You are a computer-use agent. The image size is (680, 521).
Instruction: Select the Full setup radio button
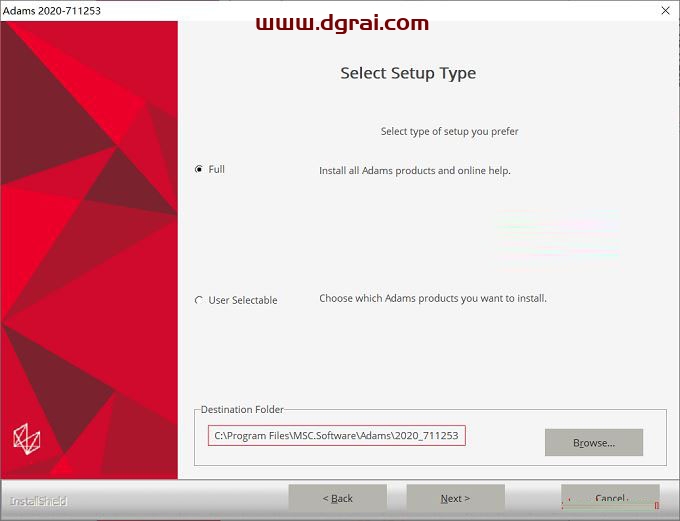click(199, 170)
